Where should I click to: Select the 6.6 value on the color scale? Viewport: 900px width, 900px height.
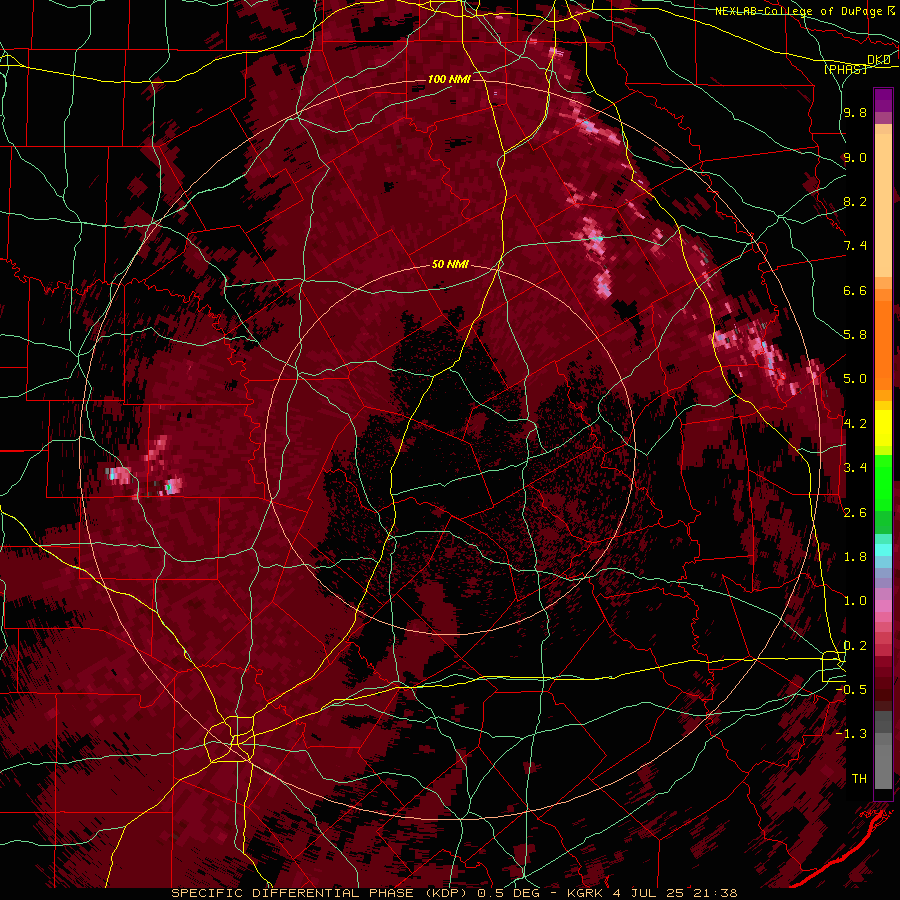tap(855, 290)
